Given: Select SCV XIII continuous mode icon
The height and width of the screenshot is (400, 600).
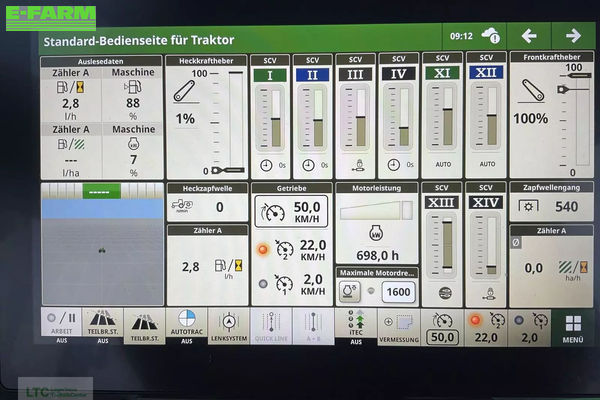Looking at the screenshot, I should pos(445,293).
